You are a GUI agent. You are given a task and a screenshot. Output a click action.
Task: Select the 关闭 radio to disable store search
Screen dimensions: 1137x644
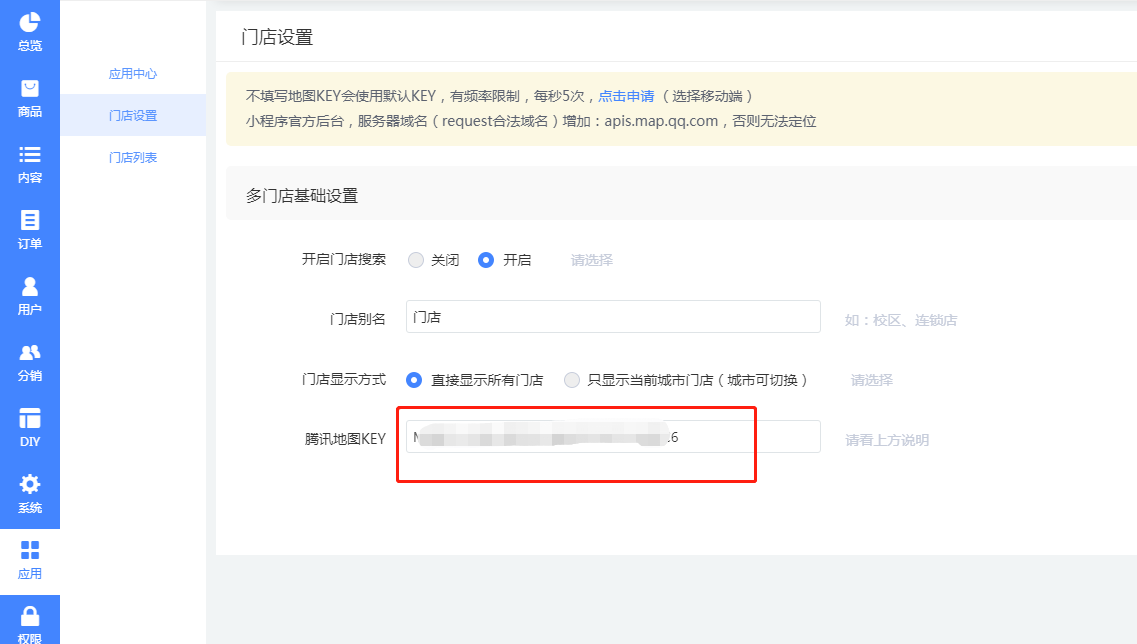point(416,259)
